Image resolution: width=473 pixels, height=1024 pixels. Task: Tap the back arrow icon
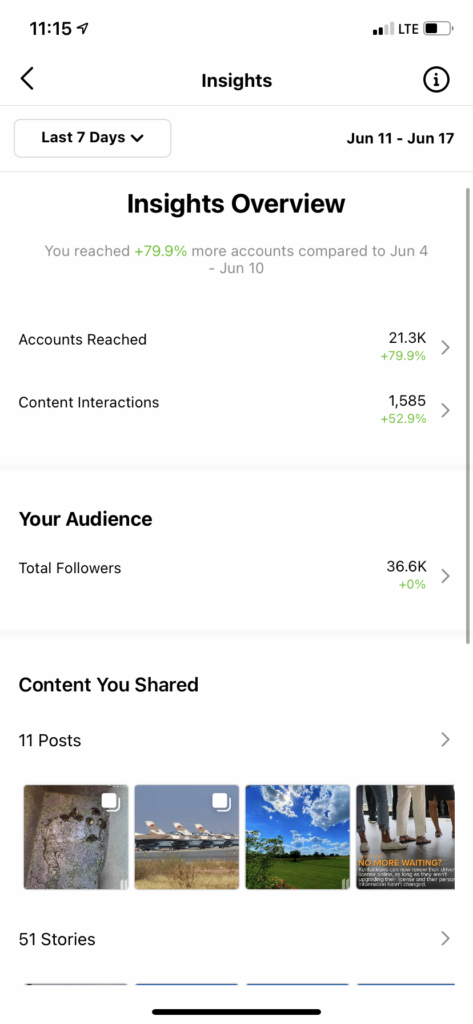27,79
